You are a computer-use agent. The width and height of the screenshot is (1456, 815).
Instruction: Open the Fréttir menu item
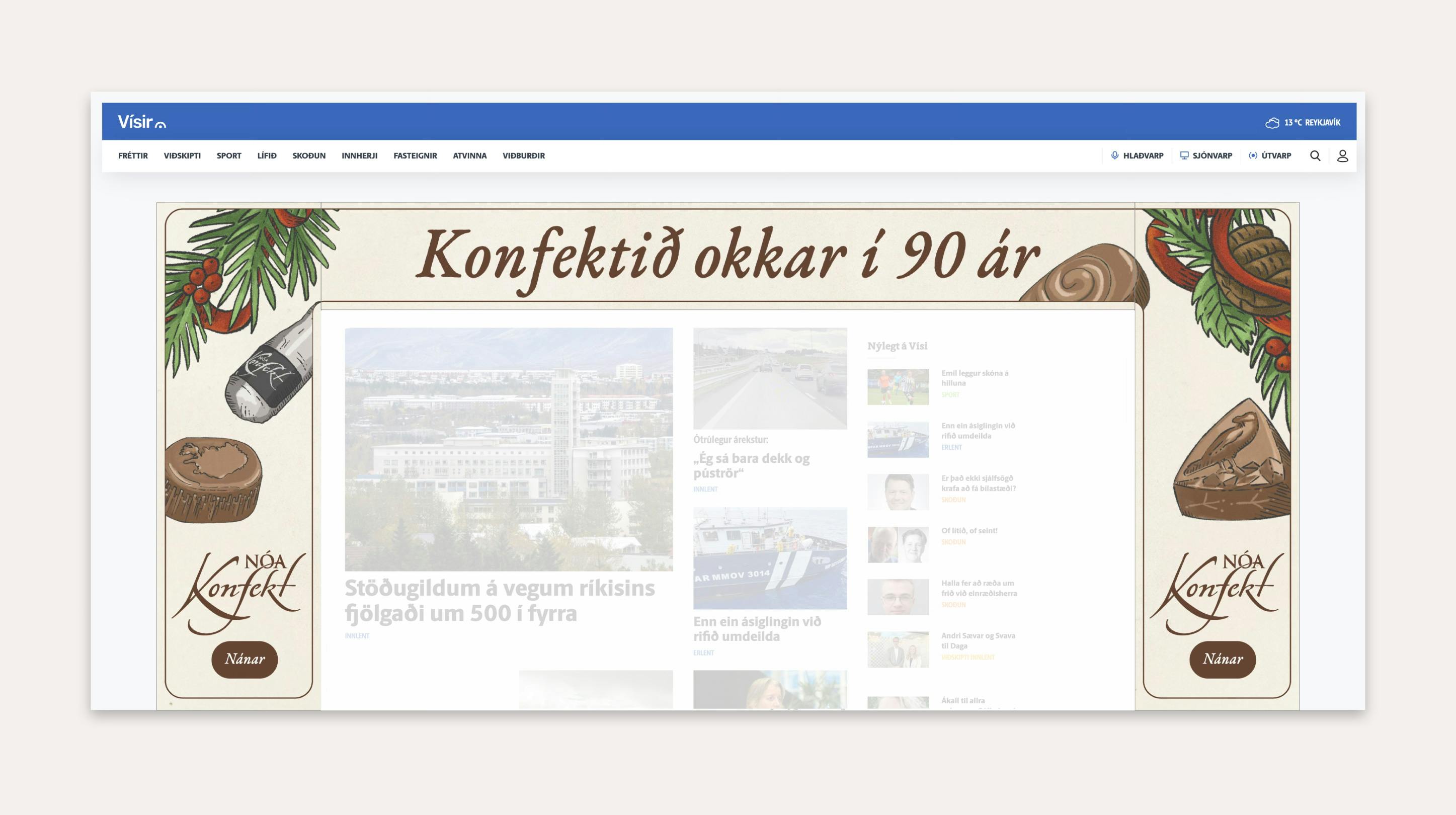point(133,156)
